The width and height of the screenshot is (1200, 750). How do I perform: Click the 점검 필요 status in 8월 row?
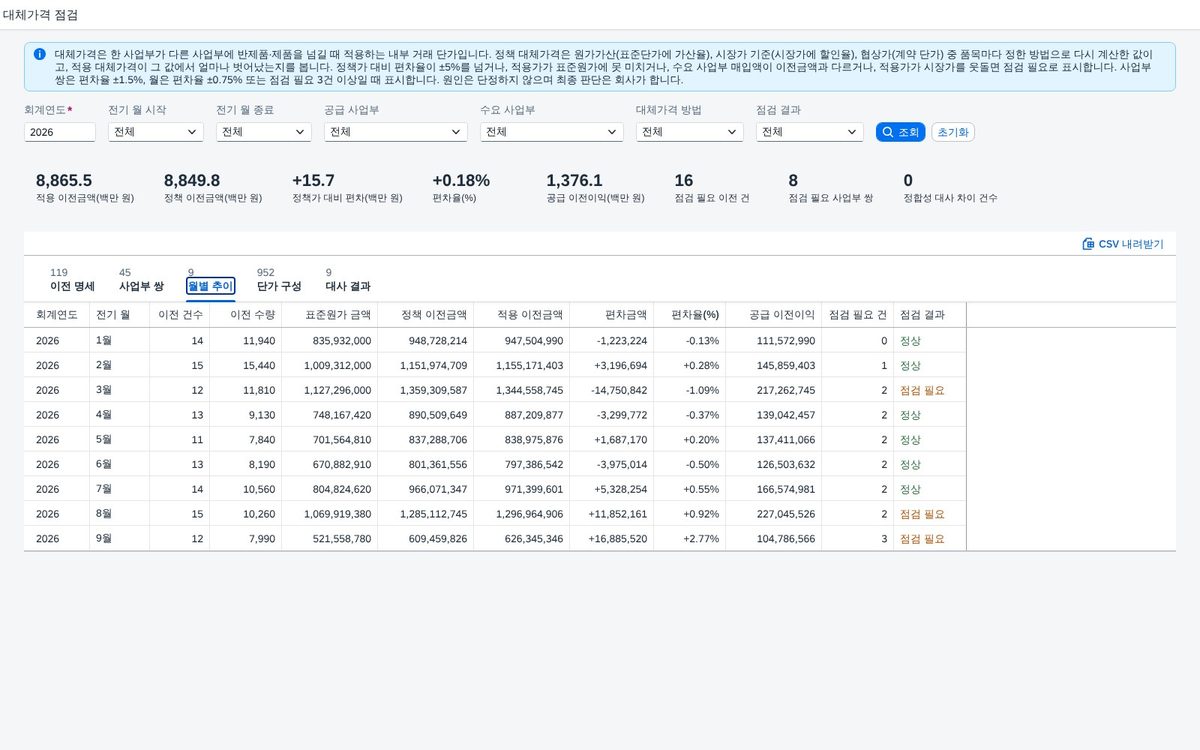tap(922, 514)
